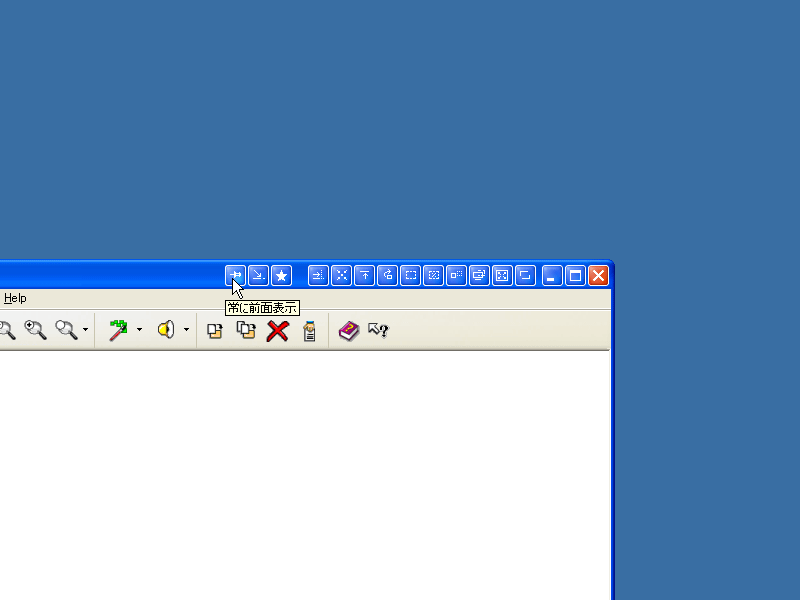Activate the What's This arrow-question help pointer
800x600 pixels.
[379, 330]
